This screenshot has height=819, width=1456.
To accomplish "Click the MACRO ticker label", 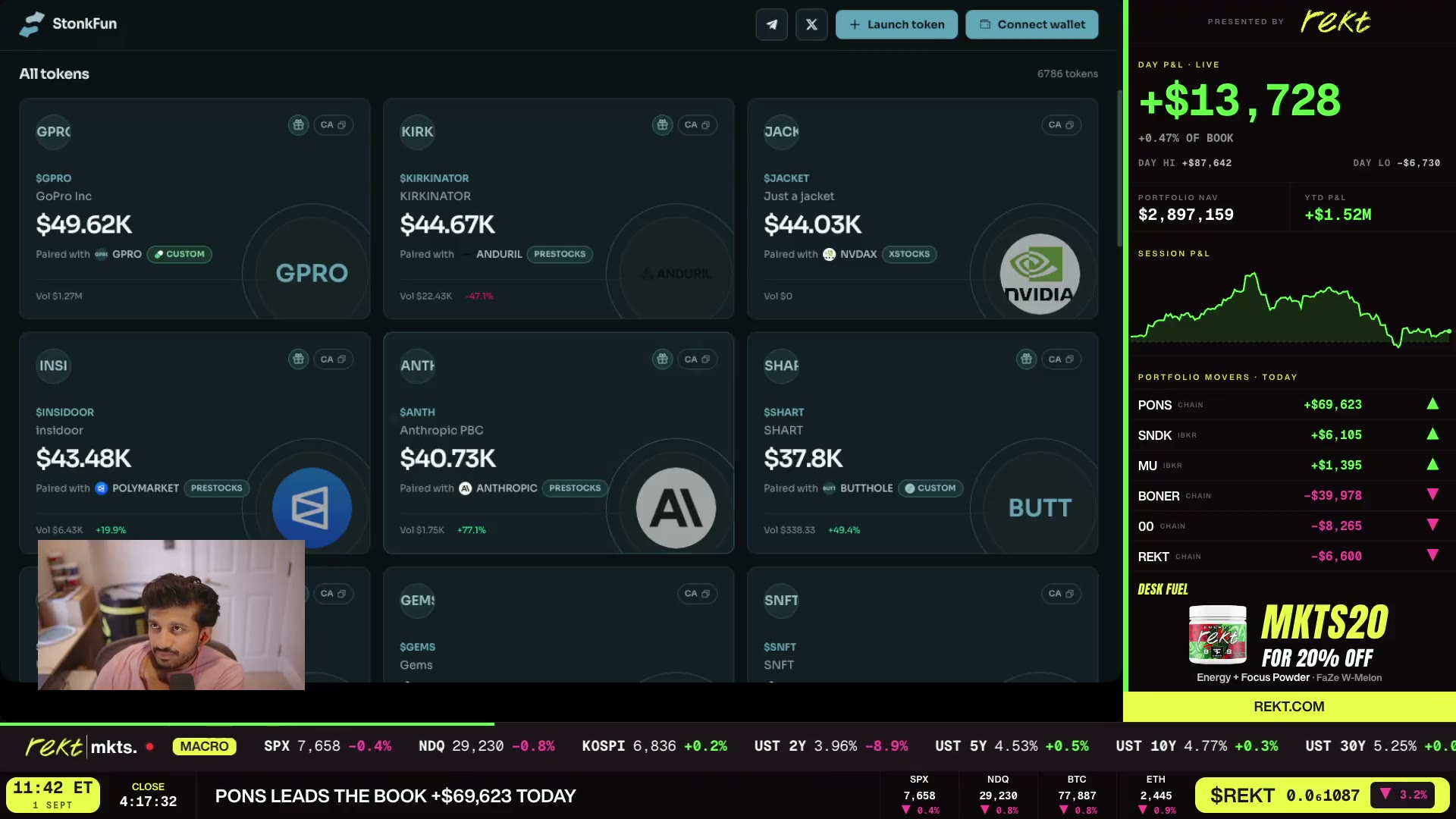I will pyautogui.click(x=205, y=747).
